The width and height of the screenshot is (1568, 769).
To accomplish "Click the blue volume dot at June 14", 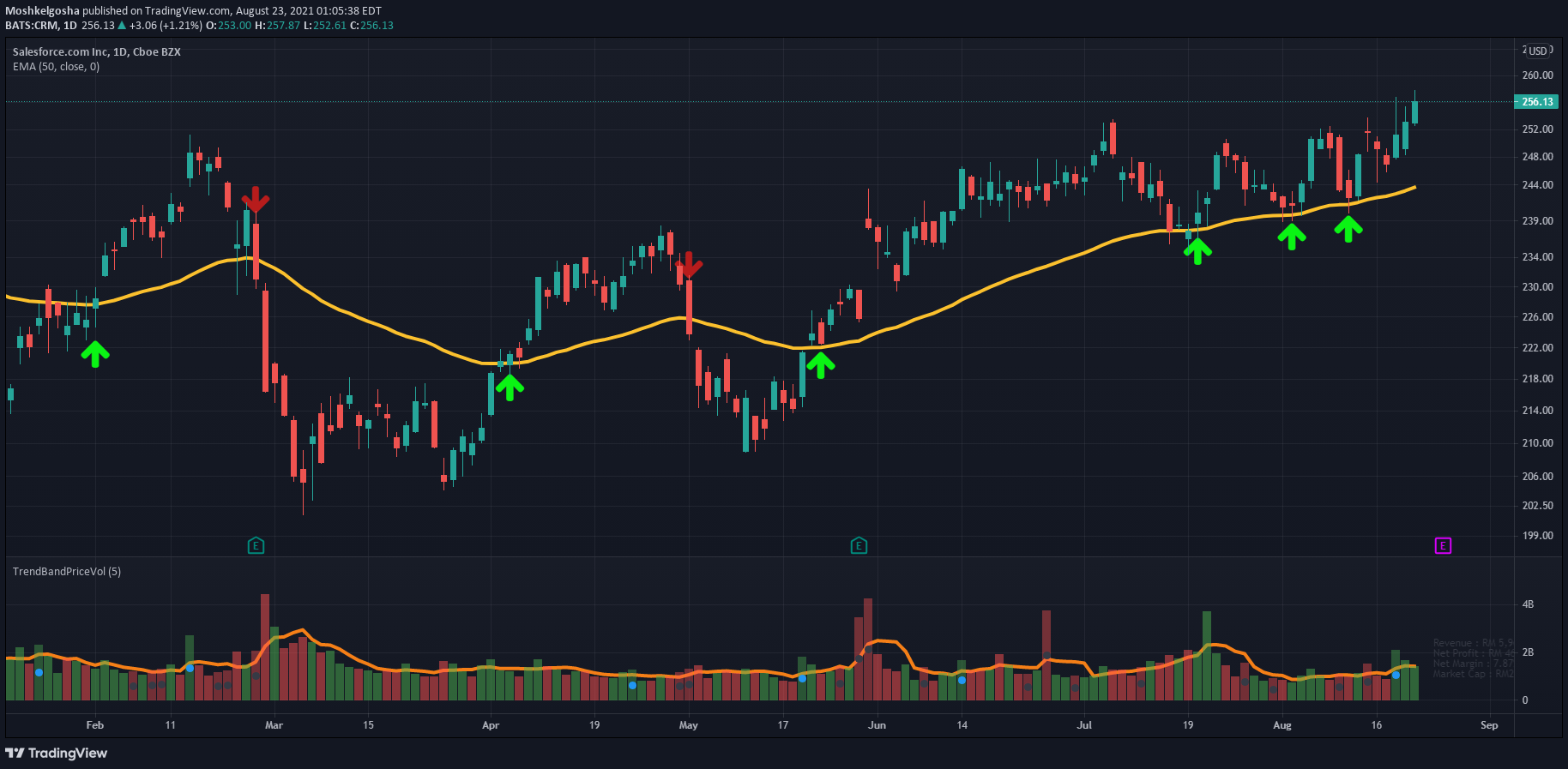I will 962,680.
